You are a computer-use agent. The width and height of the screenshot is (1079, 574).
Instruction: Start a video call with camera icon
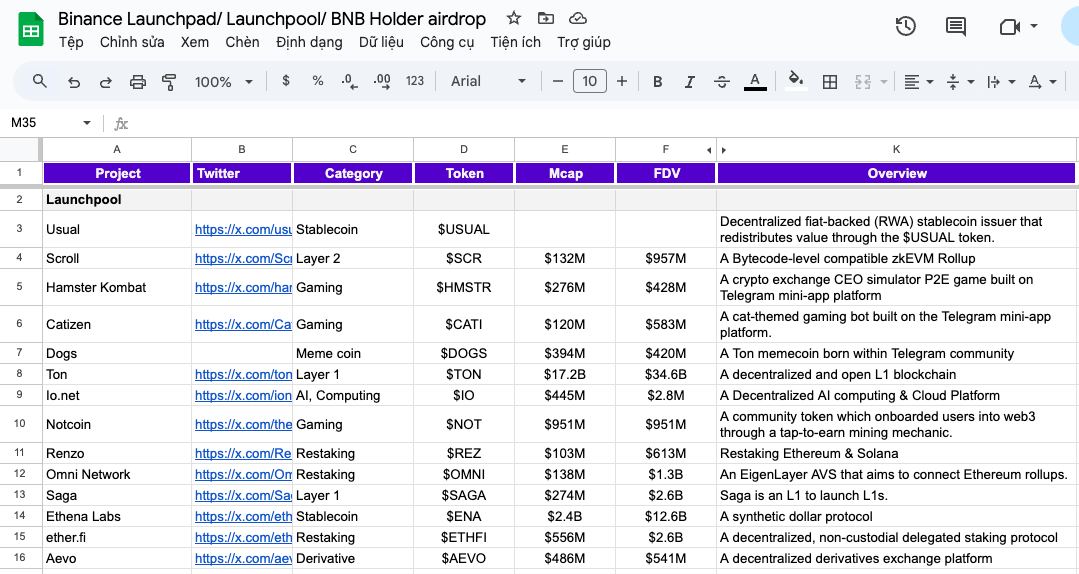1009,27
